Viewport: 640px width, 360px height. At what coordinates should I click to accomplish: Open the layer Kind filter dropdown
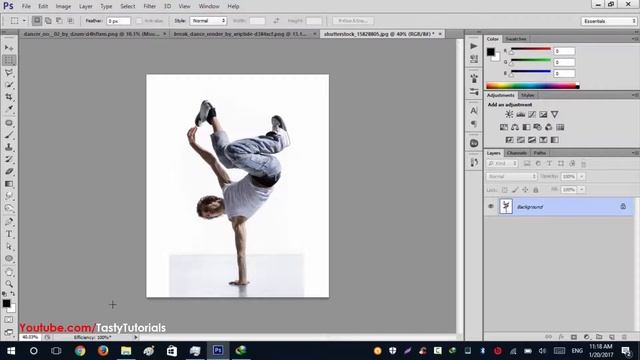[502, 164]
